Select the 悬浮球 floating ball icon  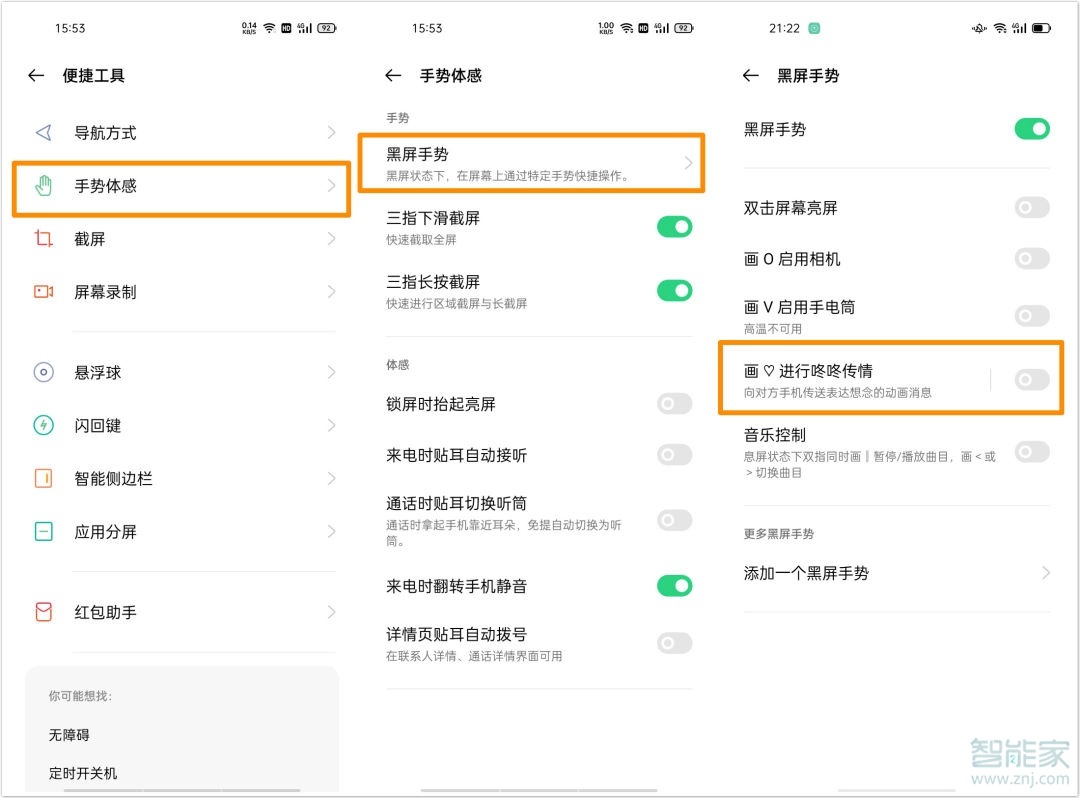(44, 372)
